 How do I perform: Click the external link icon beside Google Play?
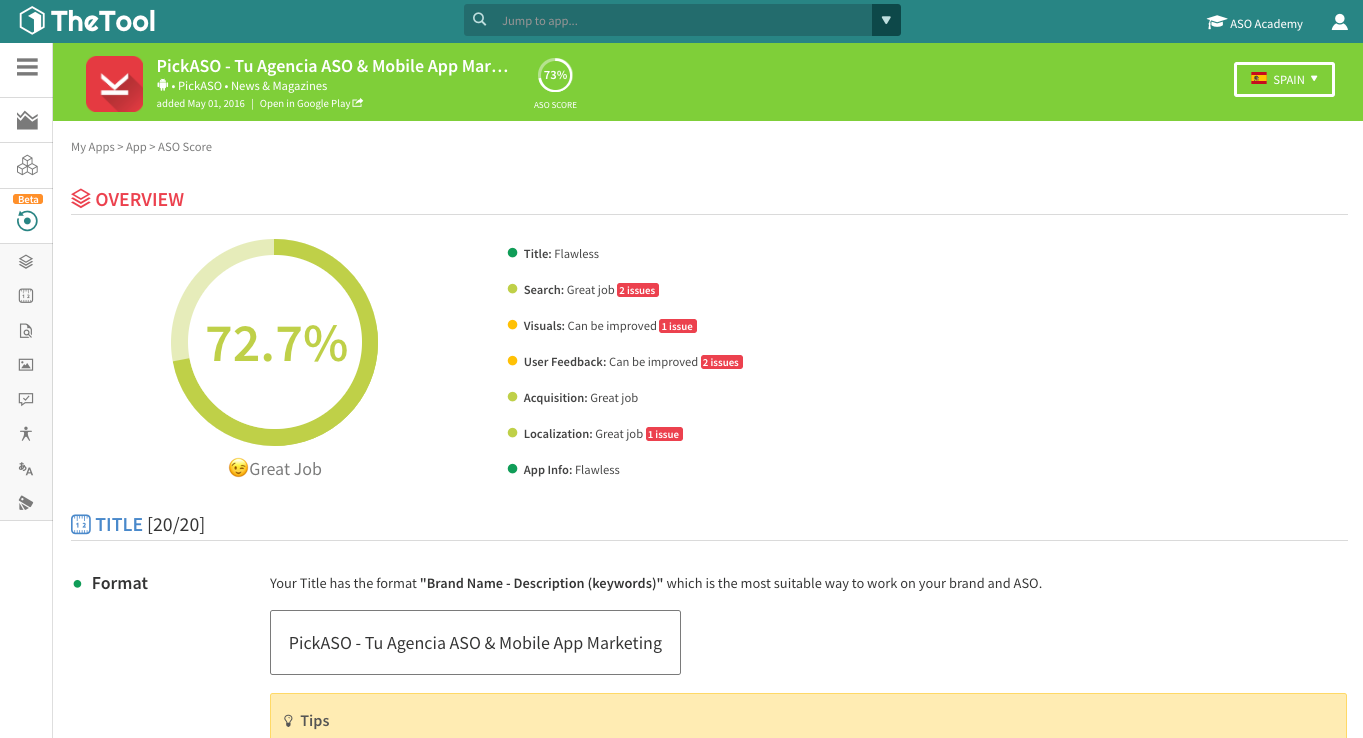pyautogui.click(x=358, y=103)
